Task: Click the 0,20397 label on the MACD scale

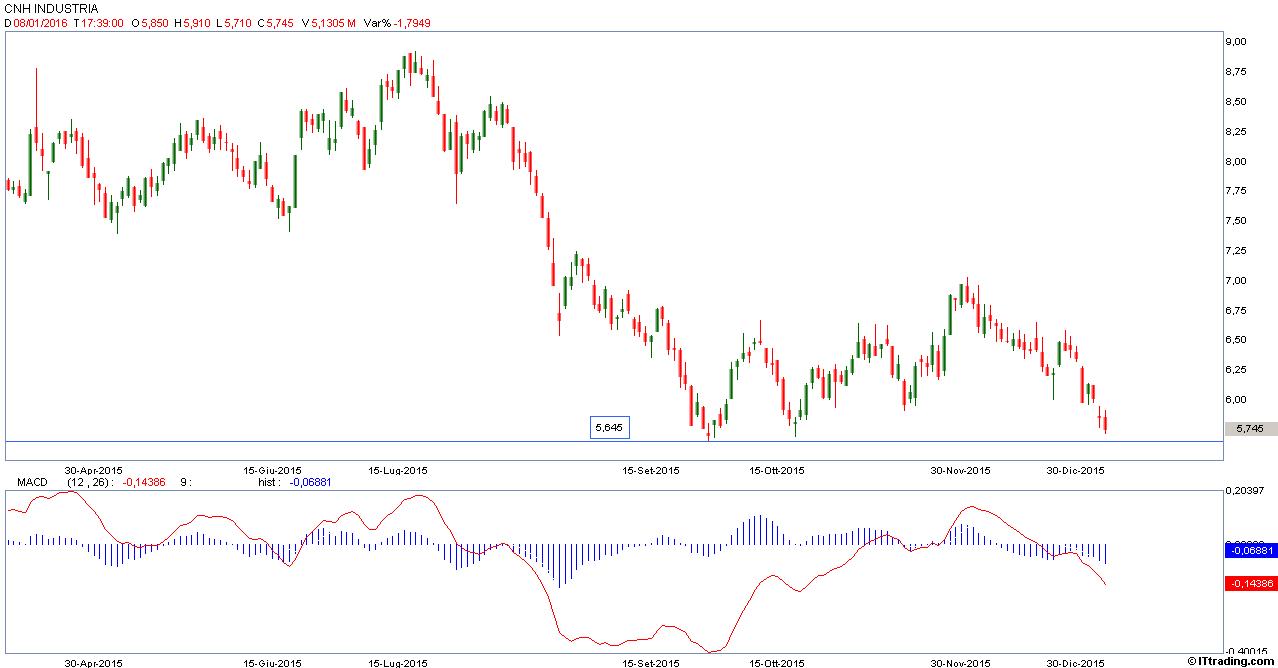Action: pos(1242,492)
